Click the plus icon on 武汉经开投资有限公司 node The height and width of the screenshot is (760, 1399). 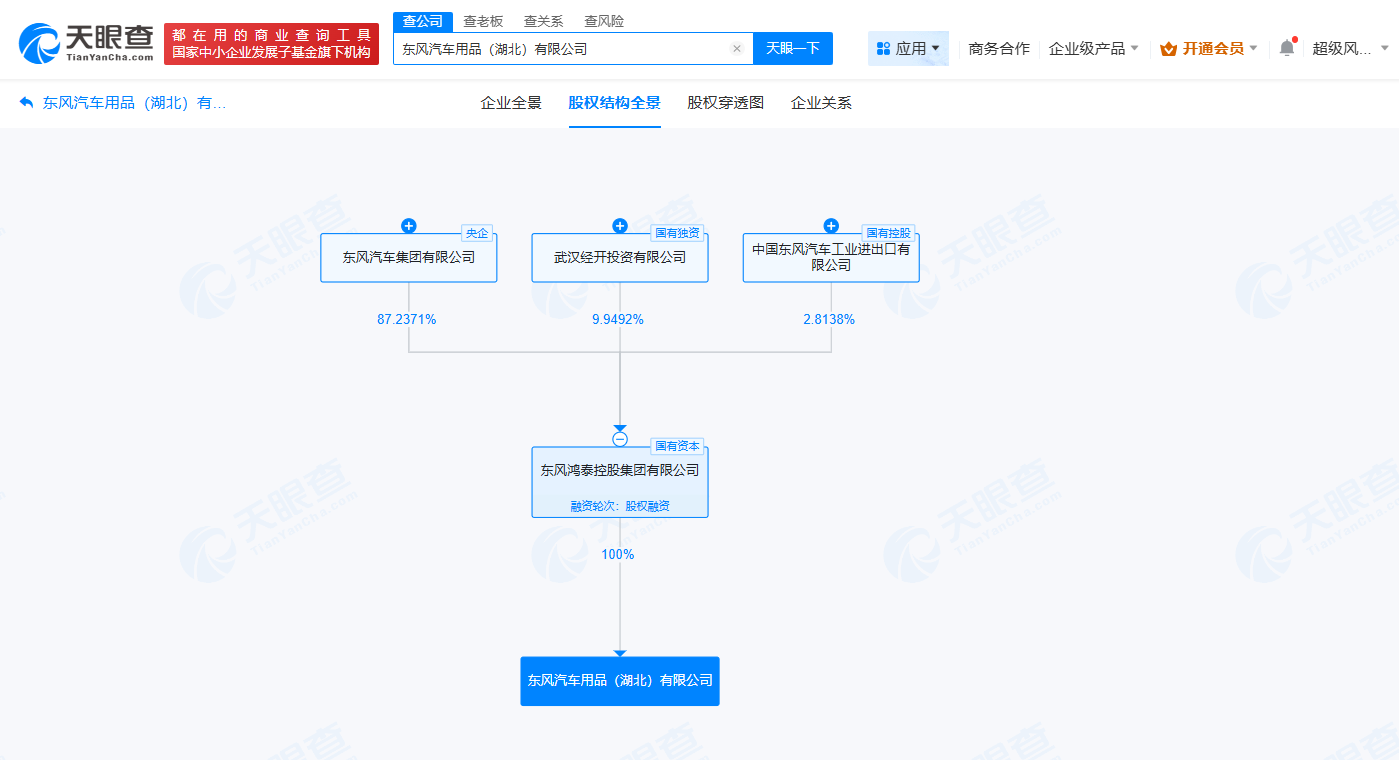click(619, 225)
